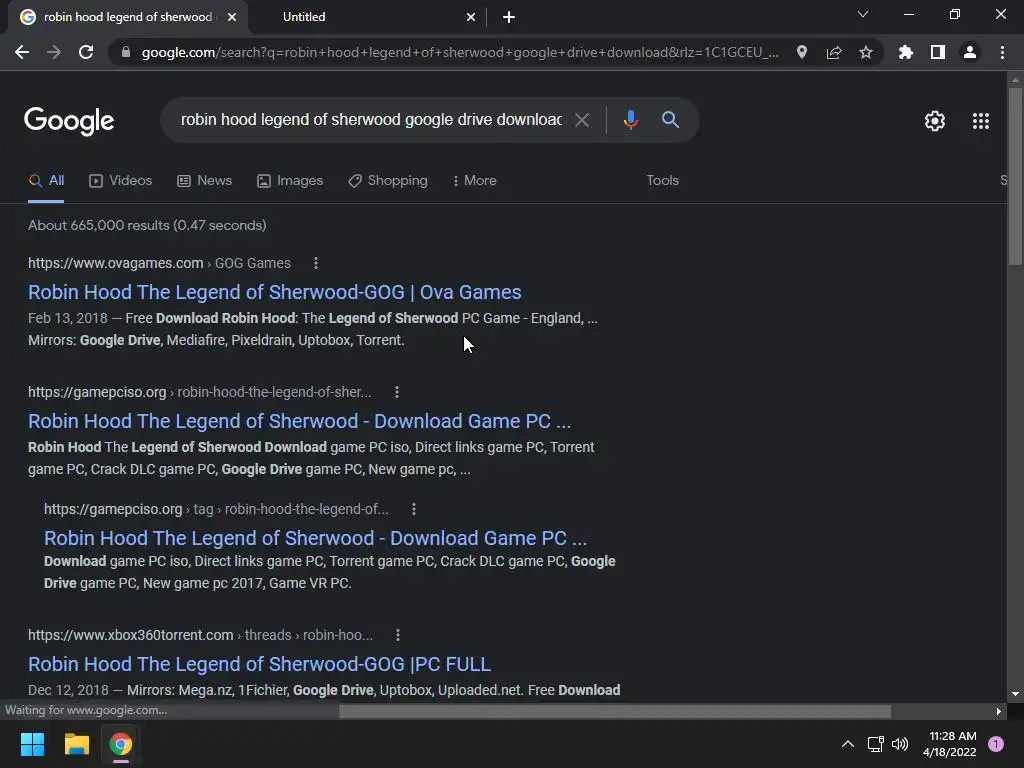Open the Chrome profile avatar

coord(970,52)
